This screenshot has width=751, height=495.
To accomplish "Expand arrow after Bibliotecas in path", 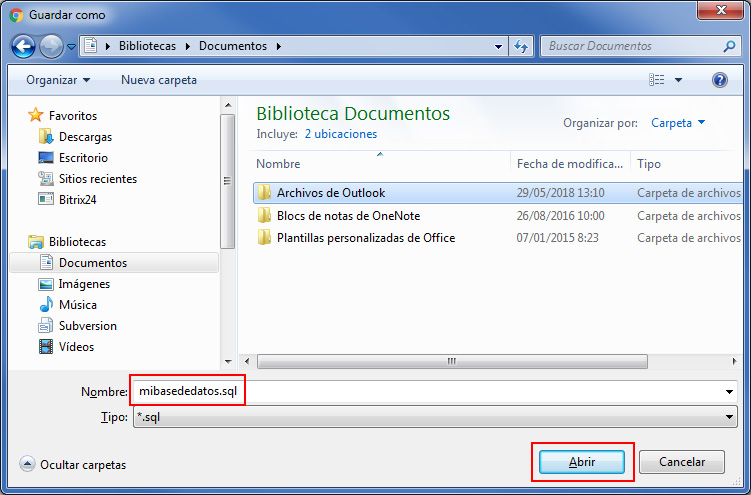I will (187, 46).
